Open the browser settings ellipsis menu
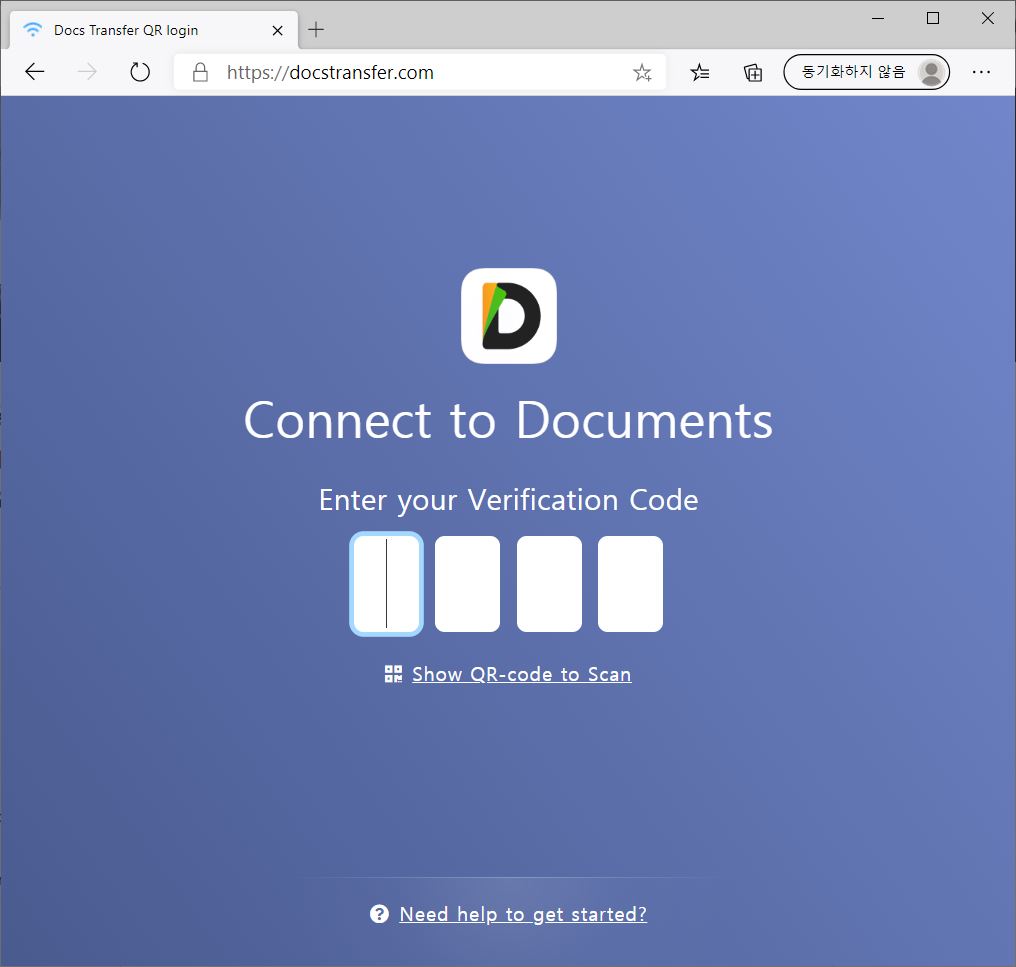Viewport: 1016px width, 967px height. (981, 72)
